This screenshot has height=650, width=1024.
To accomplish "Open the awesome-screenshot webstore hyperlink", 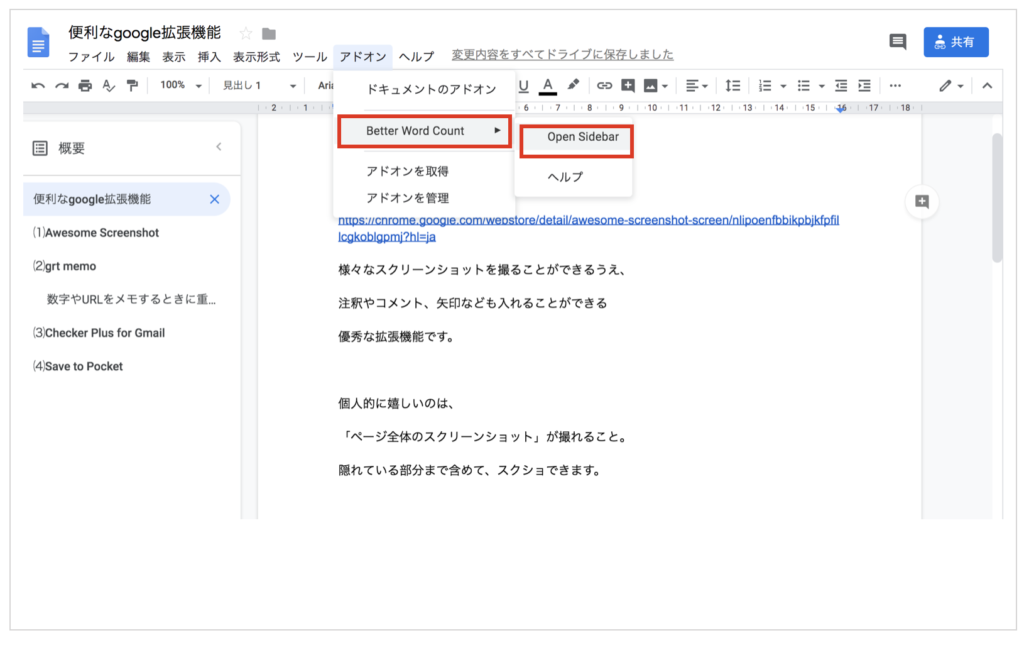I will (x=588, y=228).
